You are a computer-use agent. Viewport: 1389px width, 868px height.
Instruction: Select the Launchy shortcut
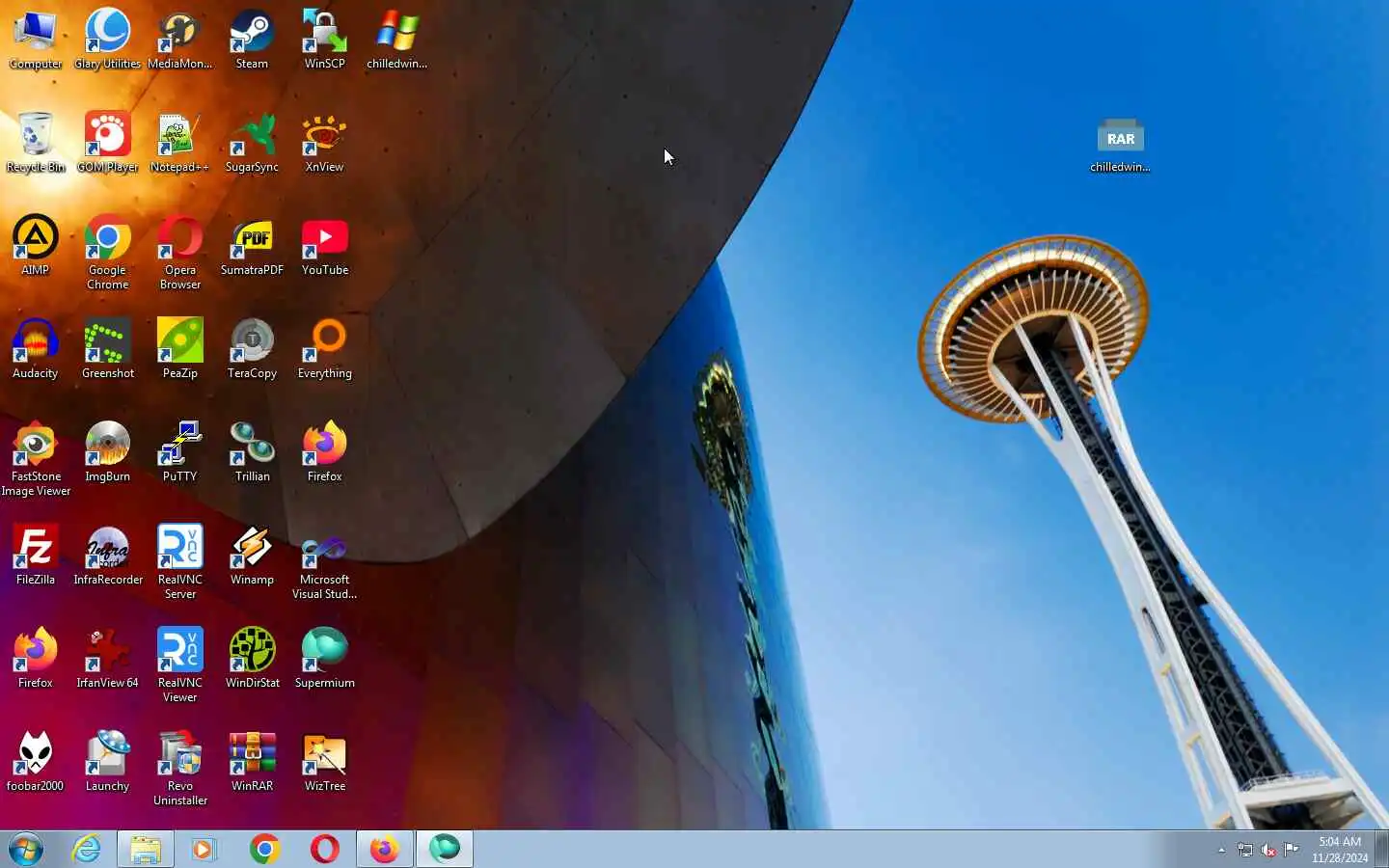pyautogui.click(x=108, y=761)
